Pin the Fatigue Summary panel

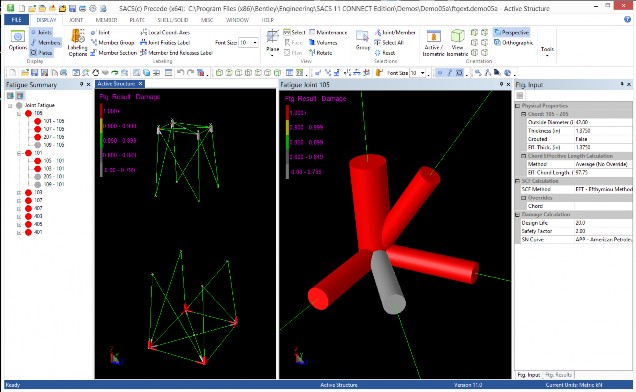tap(81, 84)
